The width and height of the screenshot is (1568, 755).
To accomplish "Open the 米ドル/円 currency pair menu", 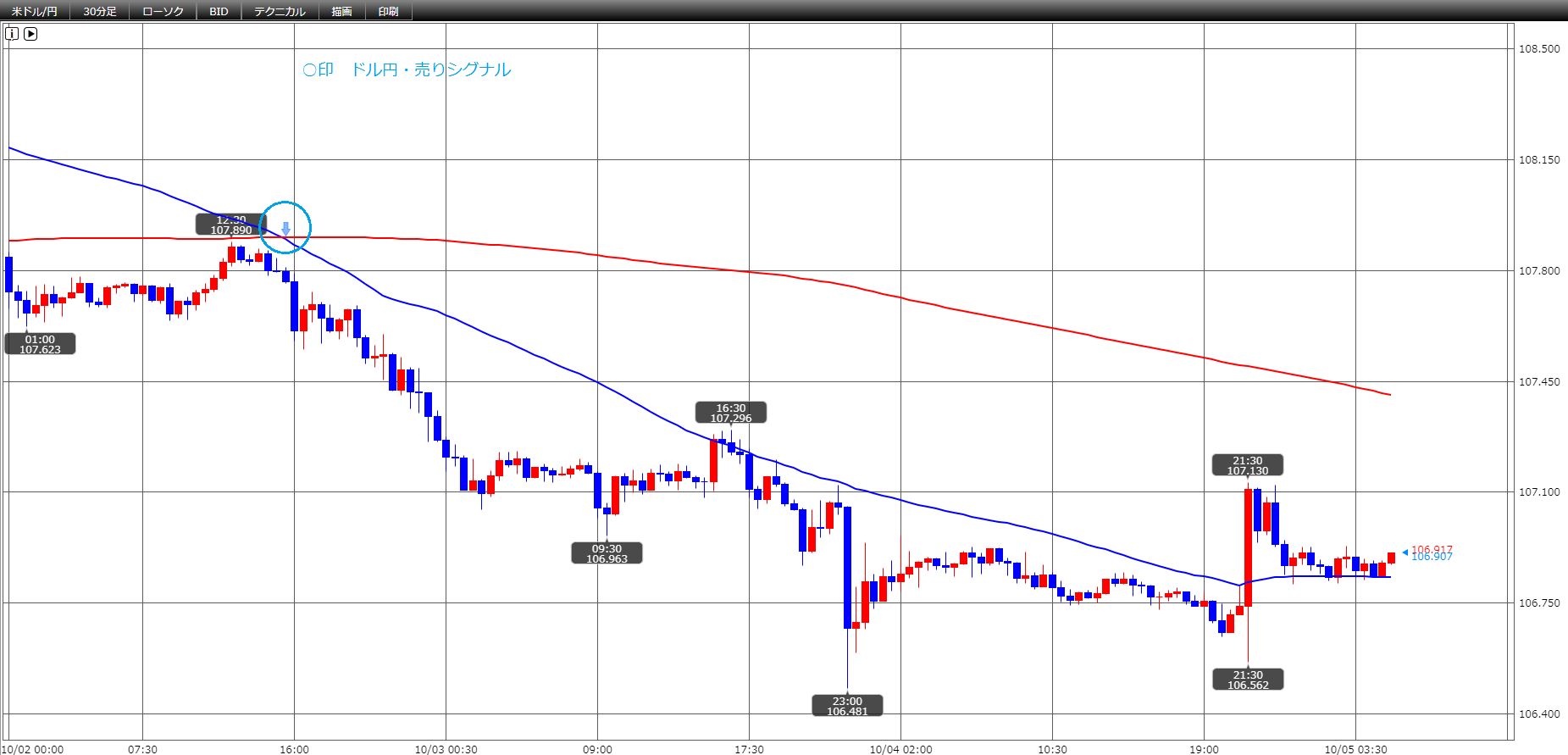I will tap(35, 11).
